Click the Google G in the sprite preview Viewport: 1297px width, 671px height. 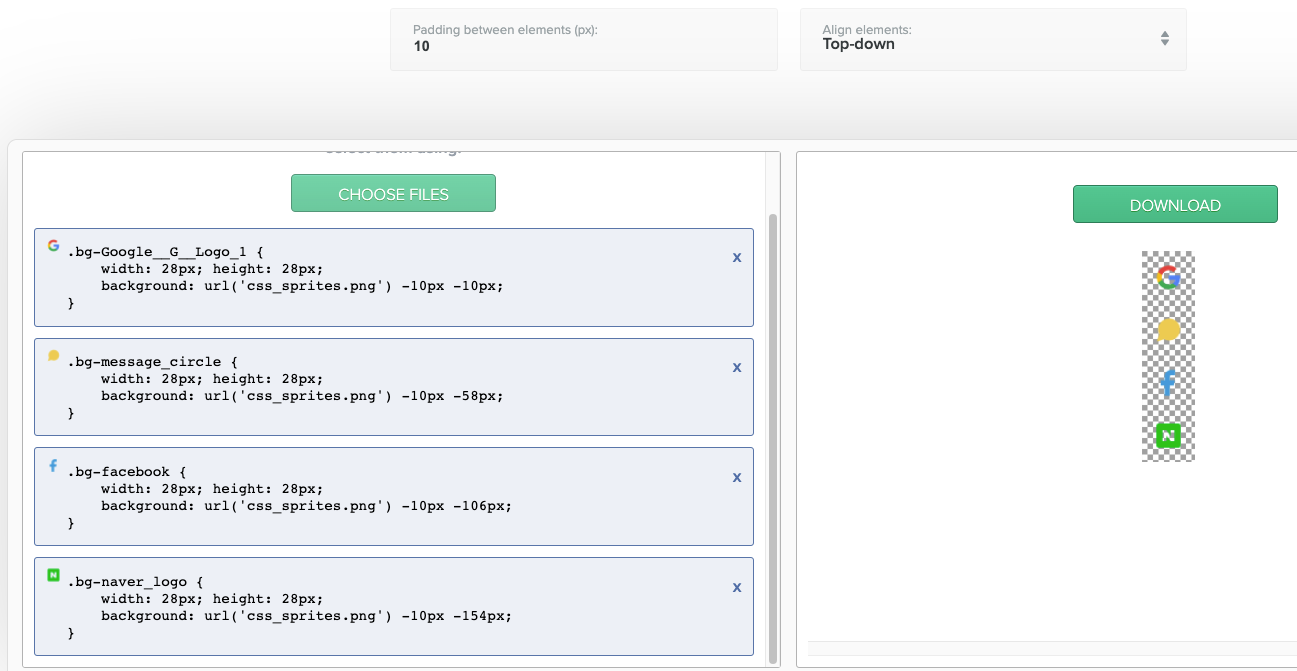(x=1168, y=277)
